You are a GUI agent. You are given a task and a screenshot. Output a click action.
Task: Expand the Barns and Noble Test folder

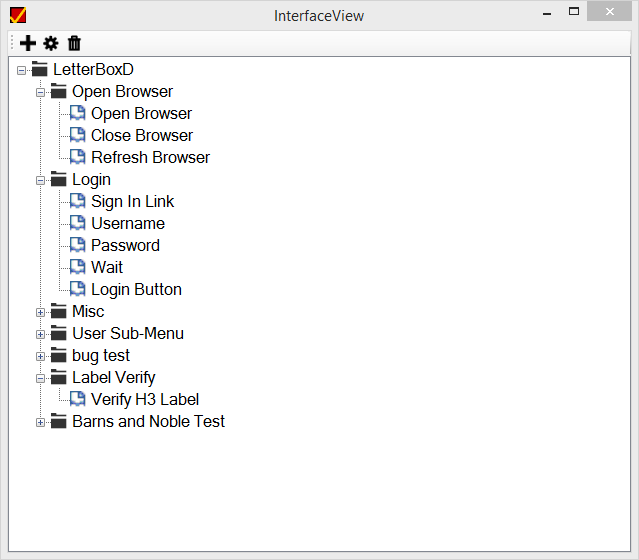[40, 423]
